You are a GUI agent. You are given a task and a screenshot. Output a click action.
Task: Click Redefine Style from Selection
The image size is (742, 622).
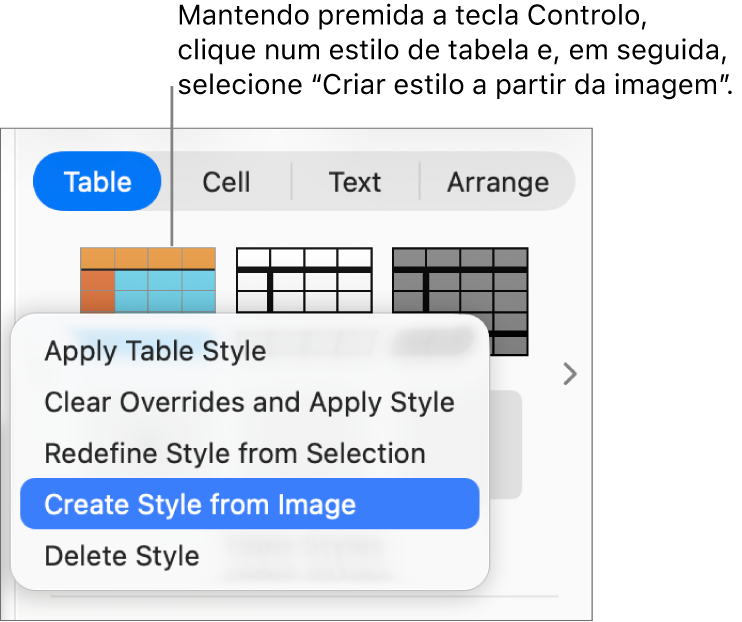coord(235,453)
